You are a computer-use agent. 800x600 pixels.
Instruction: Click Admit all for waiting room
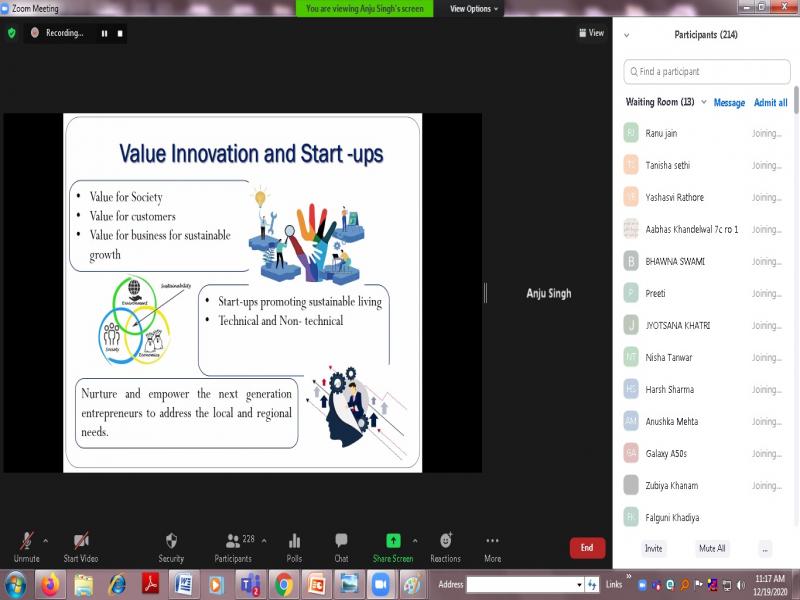pos(770,103)
